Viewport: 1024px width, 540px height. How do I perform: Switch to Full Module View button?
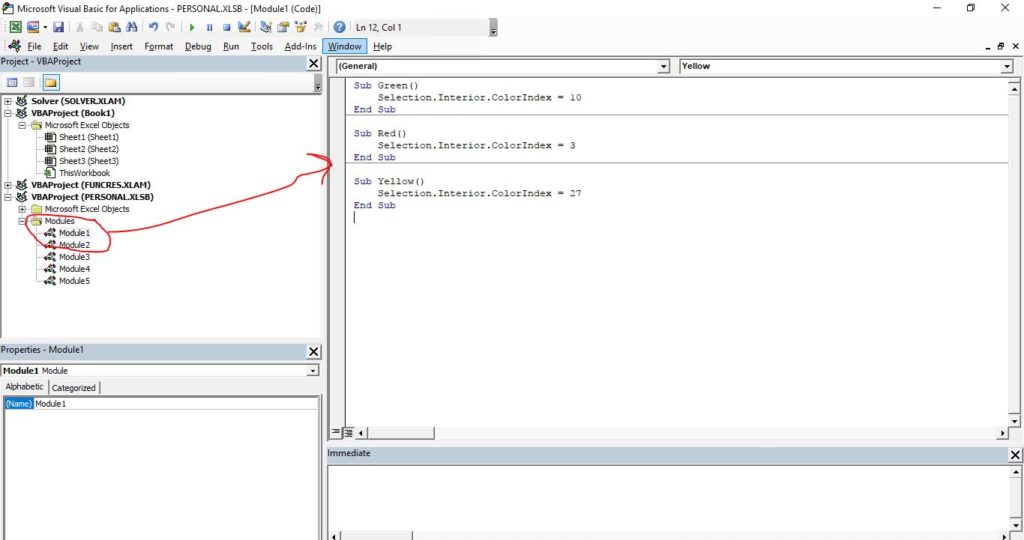click(x=348, y=433)
